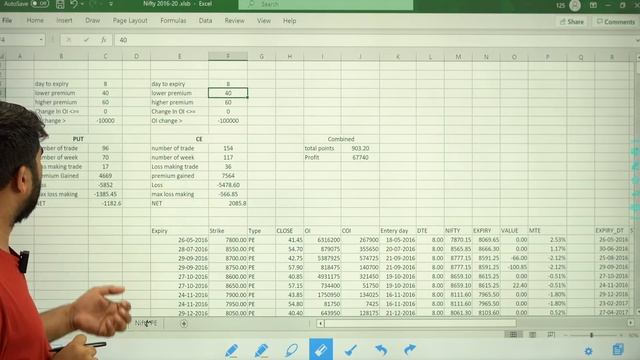The height and width of the screenshot is (360, 640).
Task: Select expiry cell 26-05-2016
Action: point(180,240)
